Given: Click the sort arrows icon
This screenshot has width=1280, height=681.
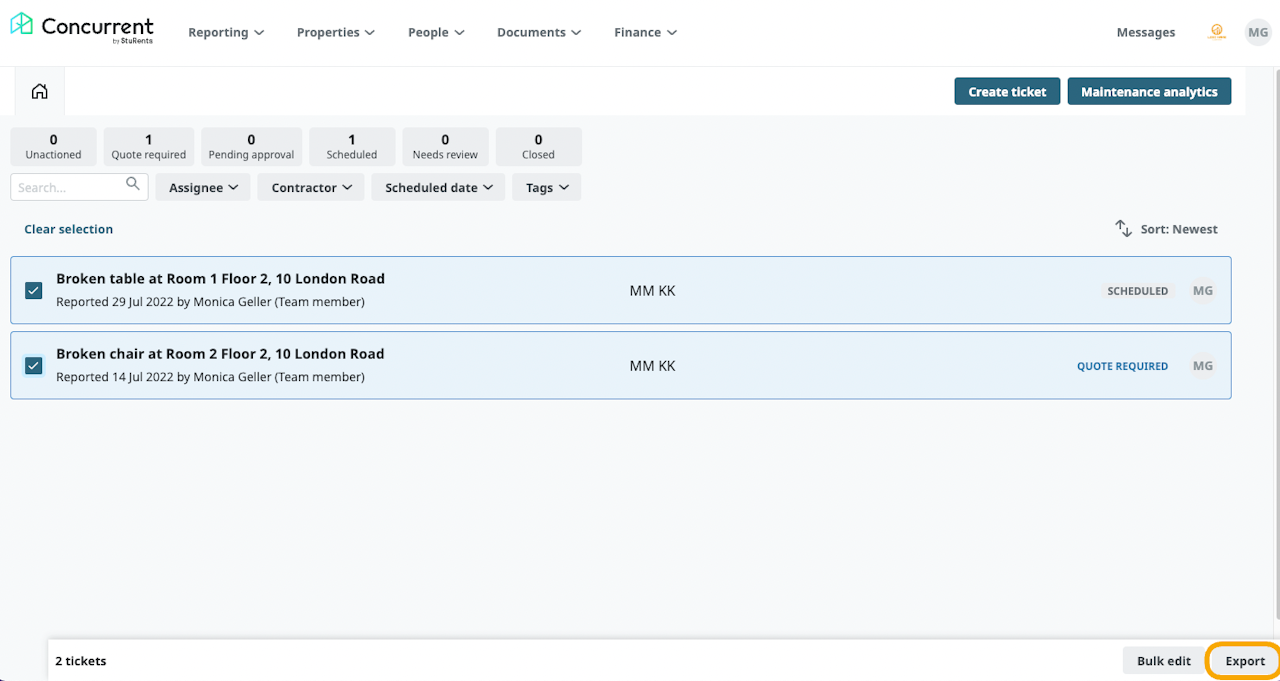Looking at the screenshot, I should pos(1124,229).
